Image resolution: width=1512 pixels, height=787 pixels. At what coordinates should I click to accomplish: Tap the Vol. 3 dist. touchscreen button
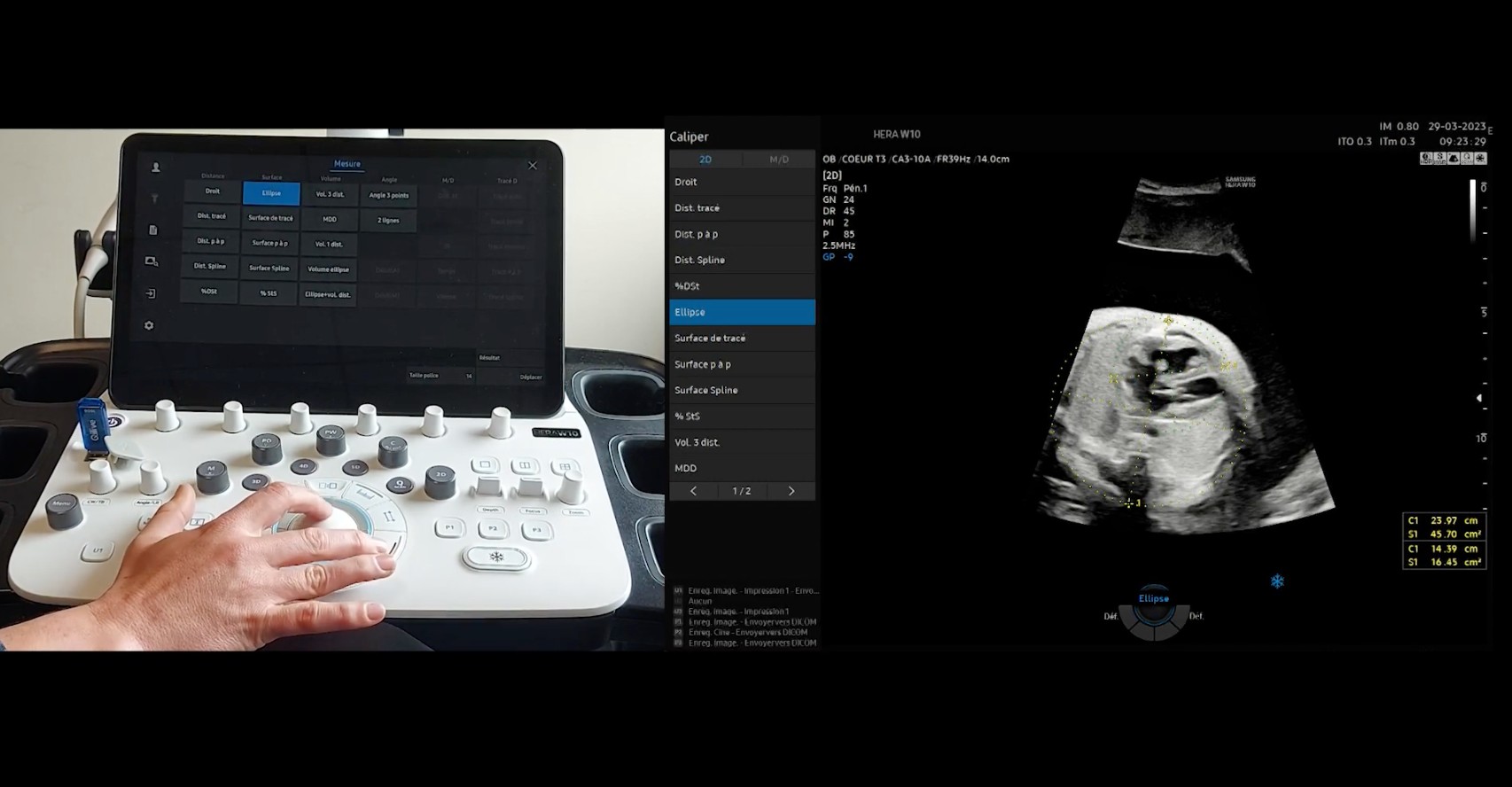[330, 194]
